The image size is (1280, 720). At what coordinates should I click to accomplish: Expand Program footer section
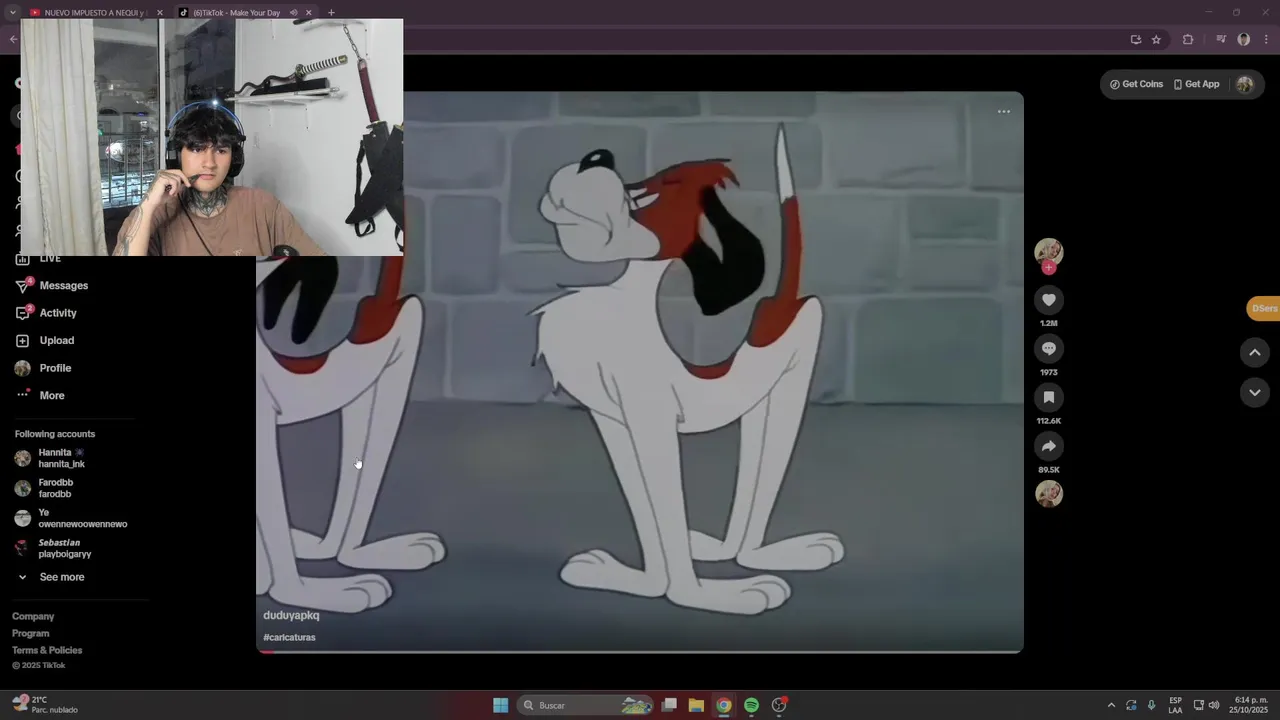30,633
